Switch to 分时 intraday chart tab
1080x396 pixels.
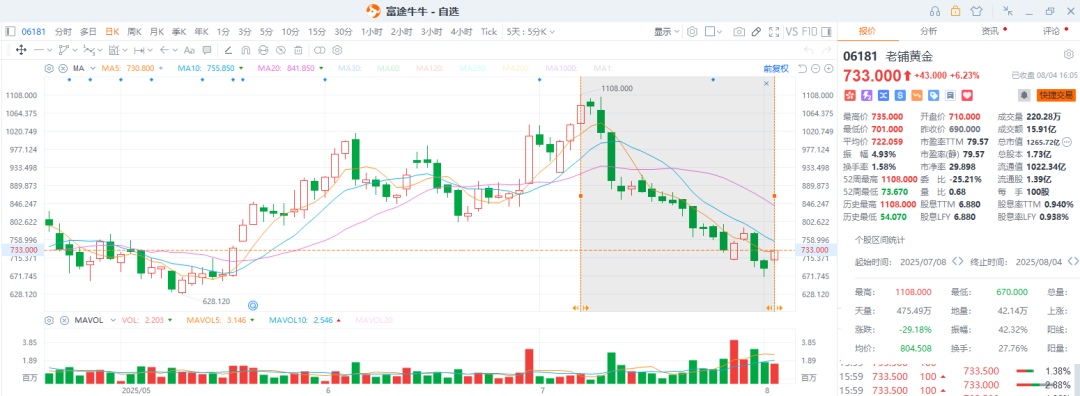(x=63, y=32)
